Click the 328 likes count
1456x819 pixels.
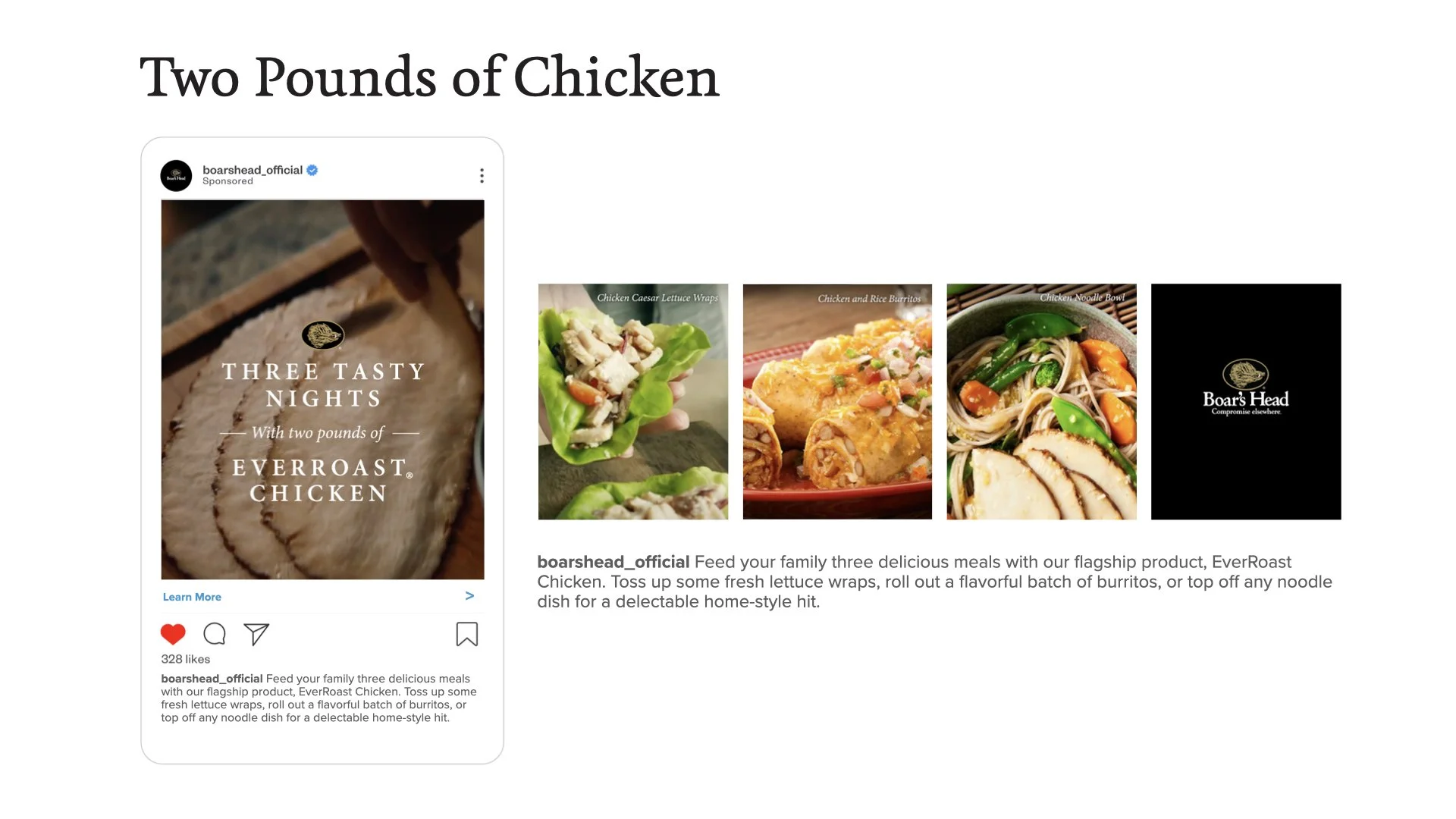click(x=185, y=659)
